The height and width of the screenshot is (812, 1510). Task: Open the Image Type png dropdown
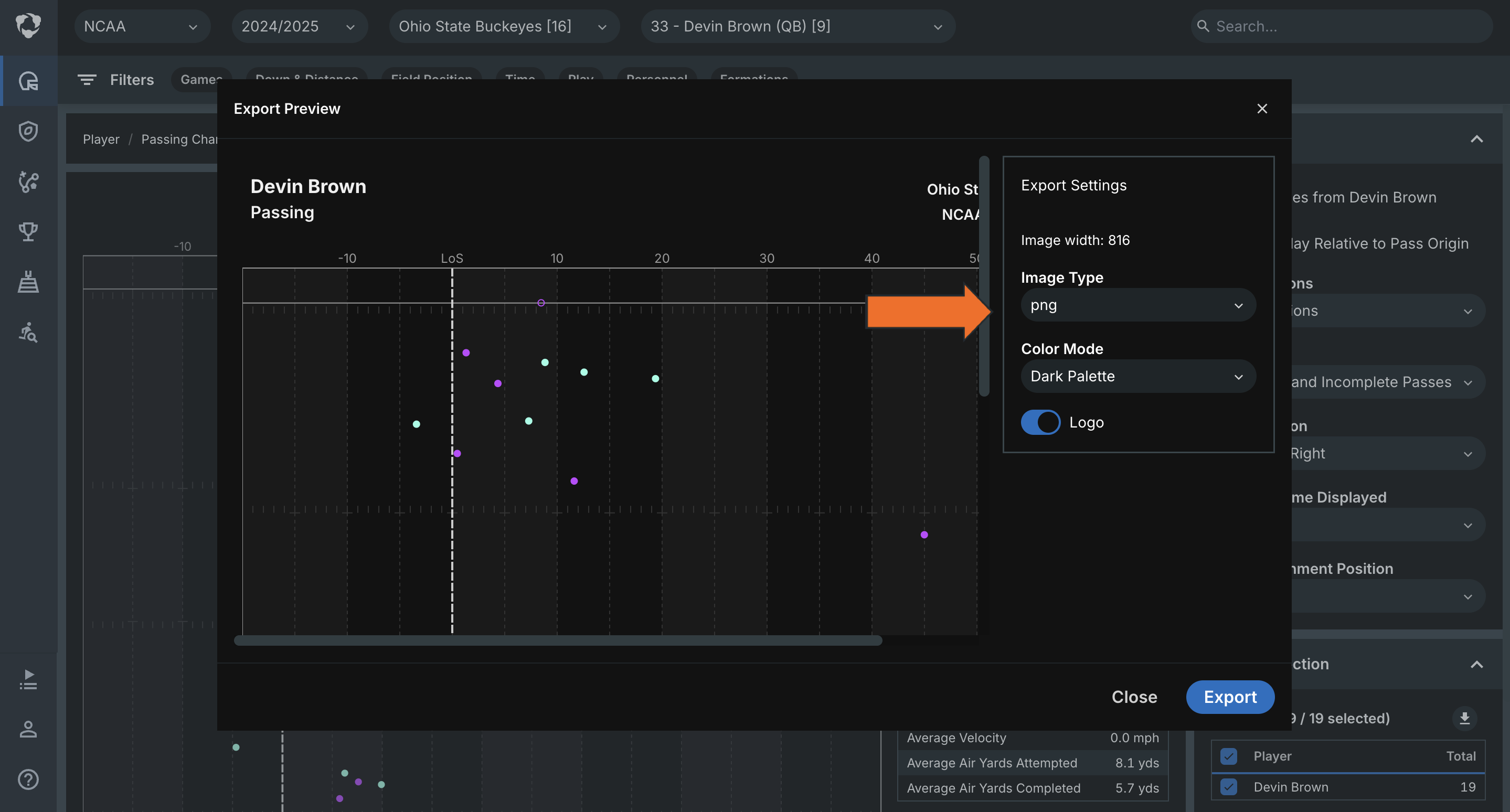(1138, 305)
